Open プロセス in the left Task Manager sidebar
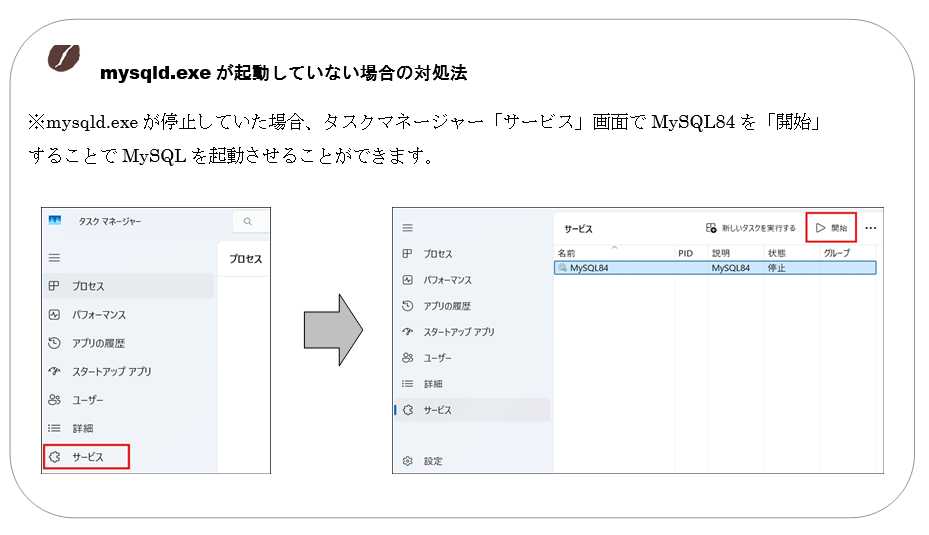Viewport: 929px width, 535px height. [88, 286]
